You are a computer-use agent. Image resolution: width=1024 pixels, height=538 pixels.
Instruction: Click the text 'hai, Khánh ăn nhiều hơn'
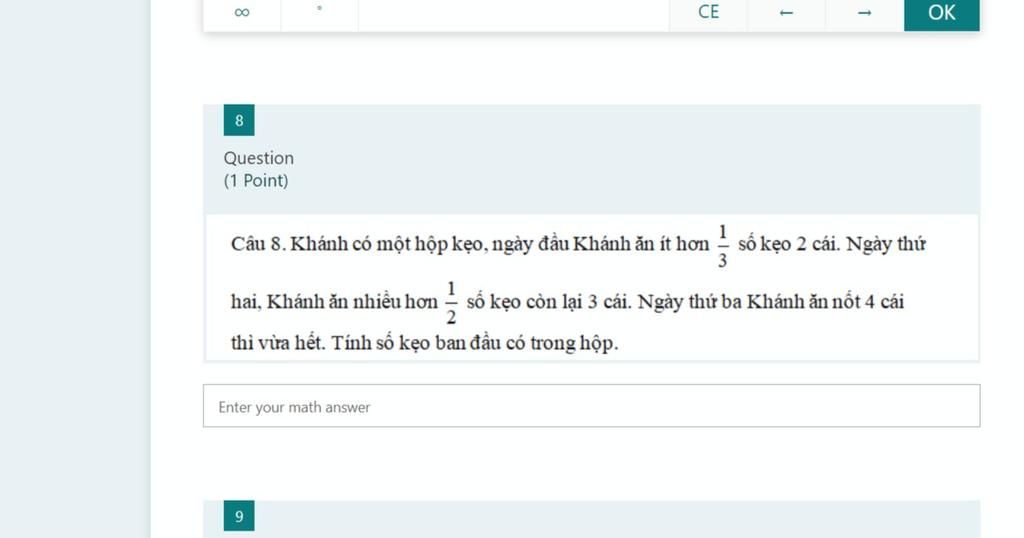pyautogui.click(x=334, y=302)
